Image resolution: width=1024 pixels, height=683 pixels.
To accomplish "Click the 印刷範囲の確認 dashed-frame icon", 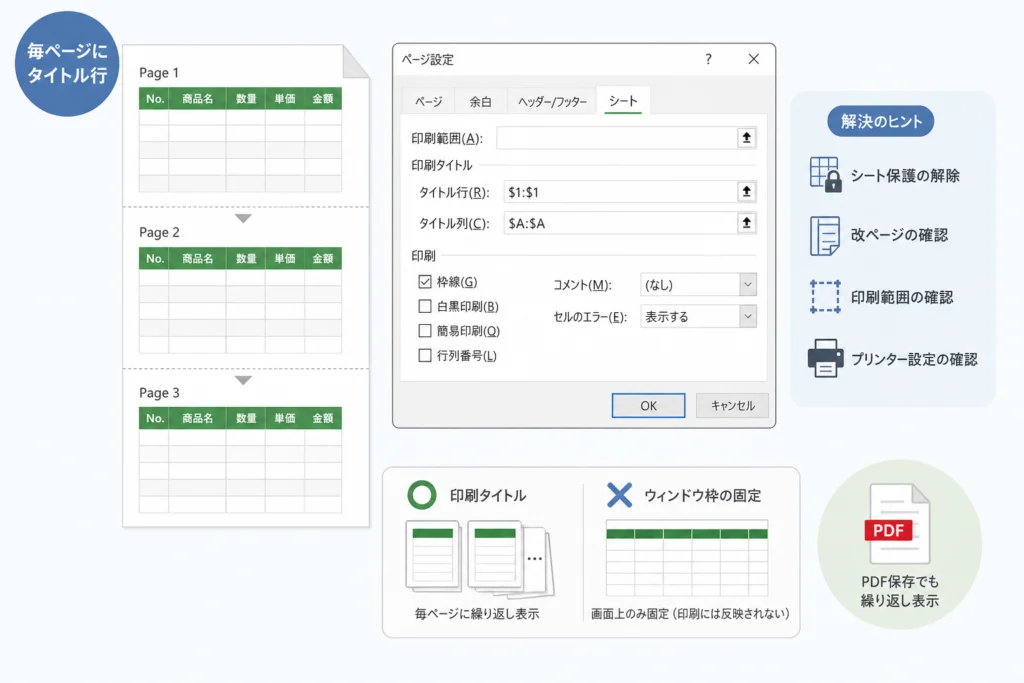I will (x=825, y=297).
